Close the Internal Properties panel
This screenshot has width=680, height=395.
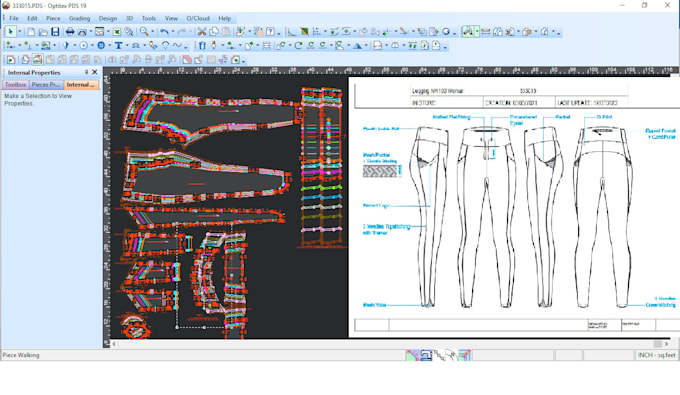pyautogui.click(x=95, y=72)
